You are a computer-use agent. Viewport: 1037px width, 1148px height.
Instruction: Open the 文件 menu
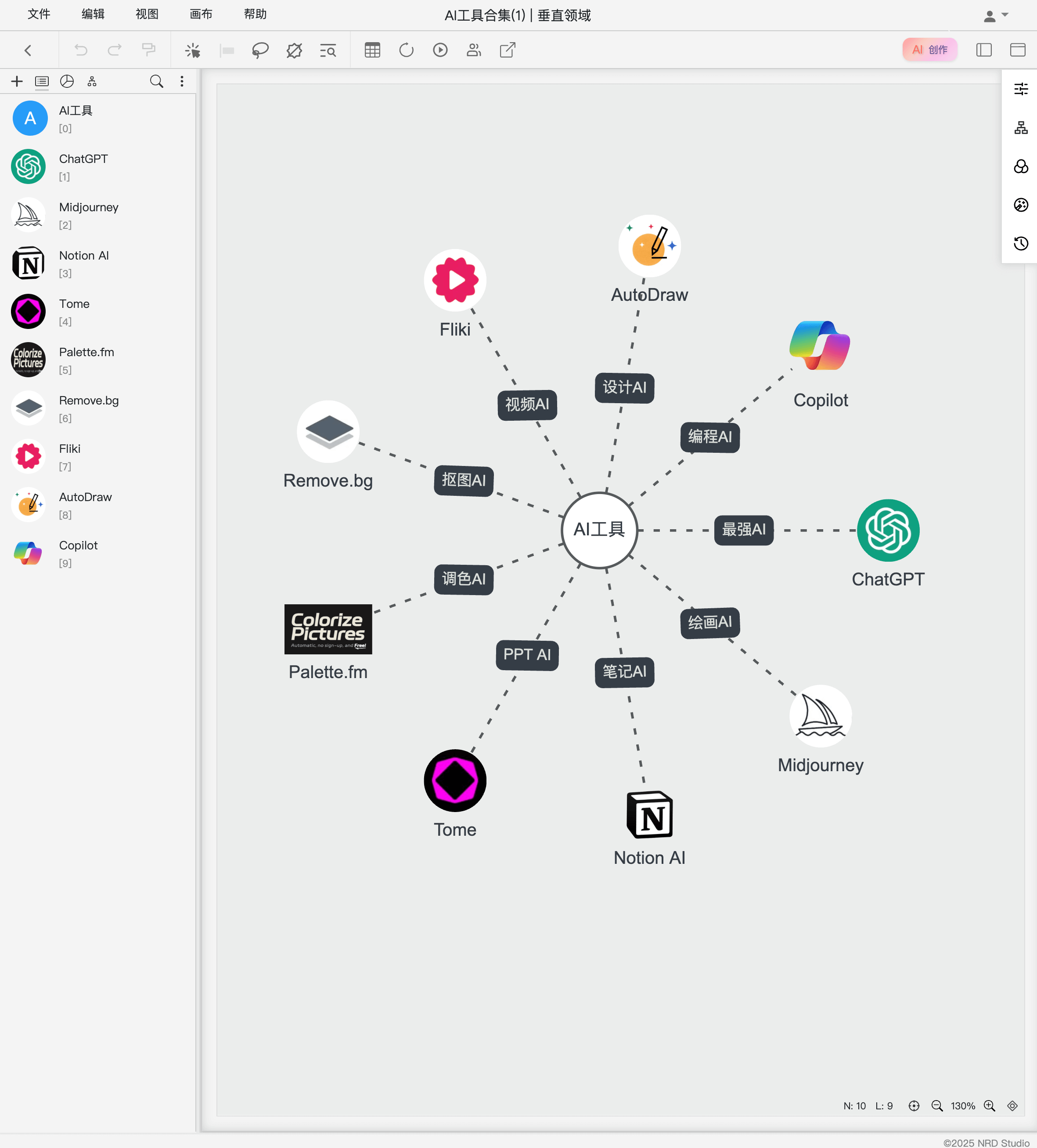39,14
